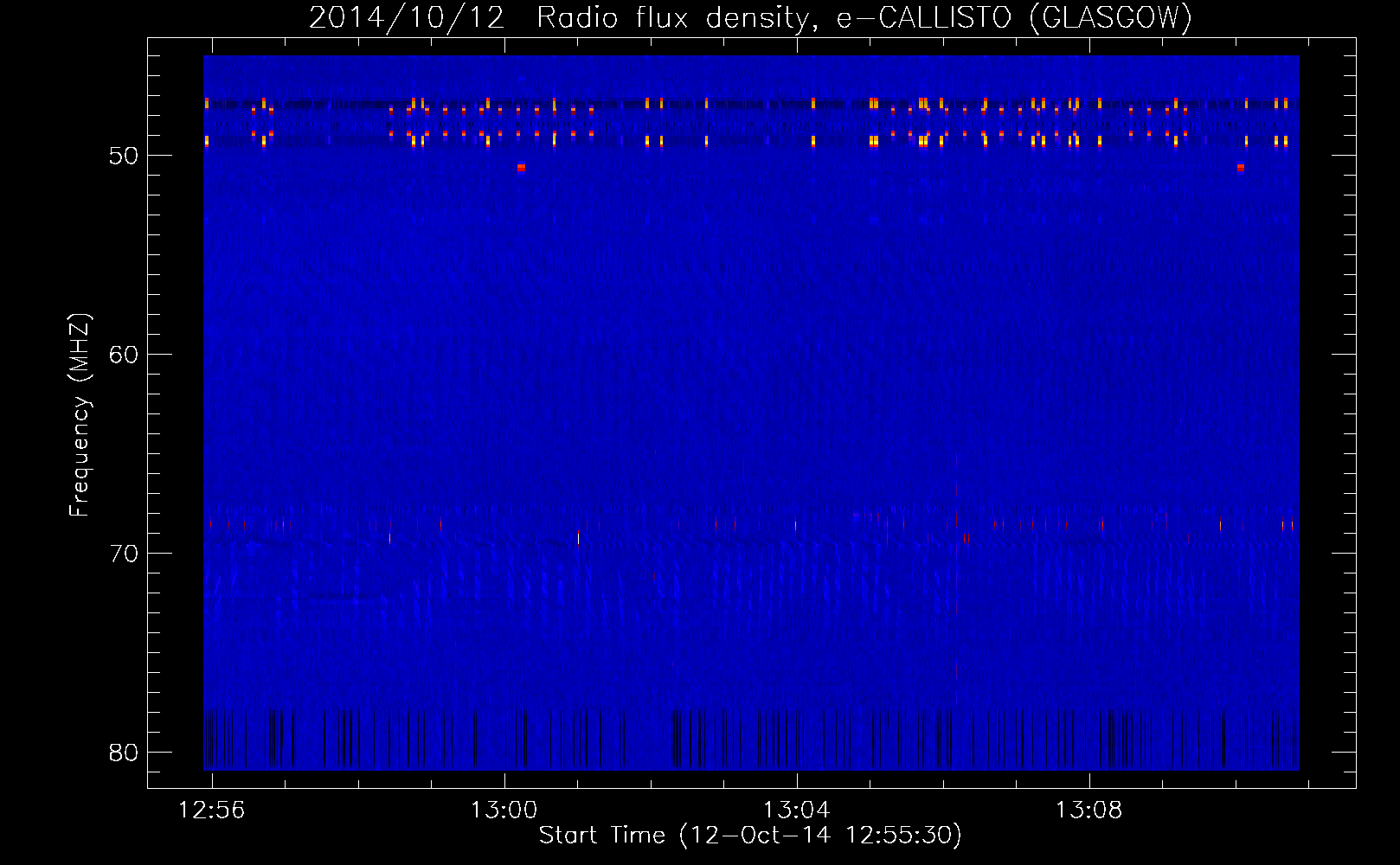Select the Frequency (MHZ) axis label
Screen dimensions: 1400x865
[x=79, y=415]
